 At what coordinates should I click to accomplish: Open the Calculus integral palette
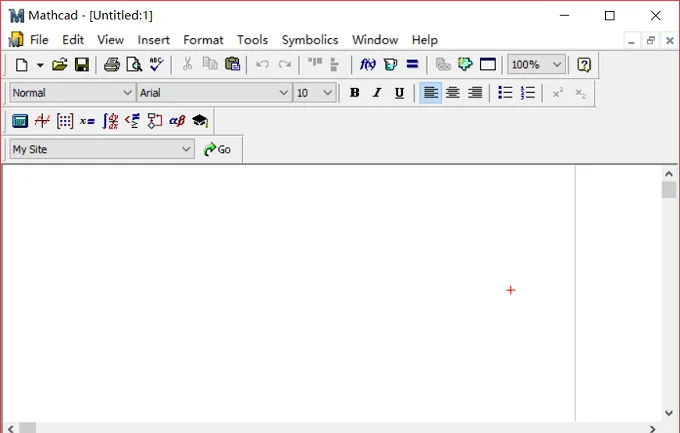pos(110,121)
